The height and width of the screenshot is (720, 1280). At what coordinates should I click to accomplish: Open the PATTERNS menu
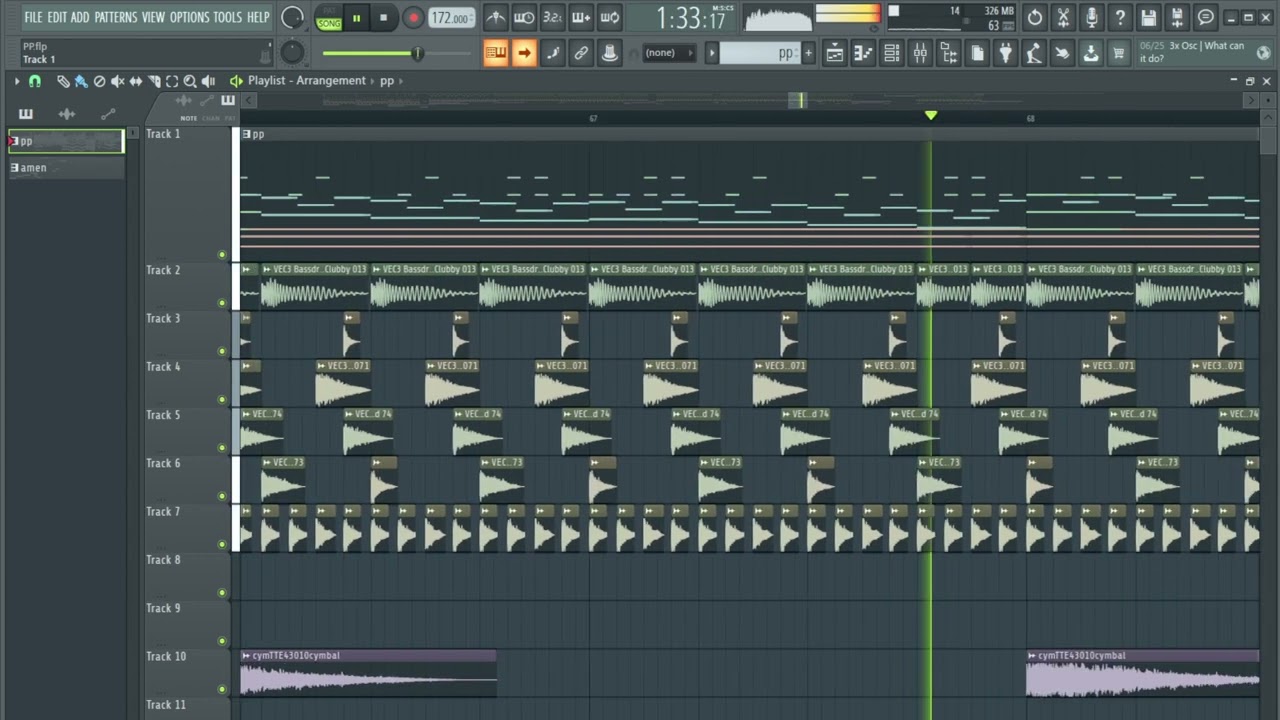pos(116,17)
